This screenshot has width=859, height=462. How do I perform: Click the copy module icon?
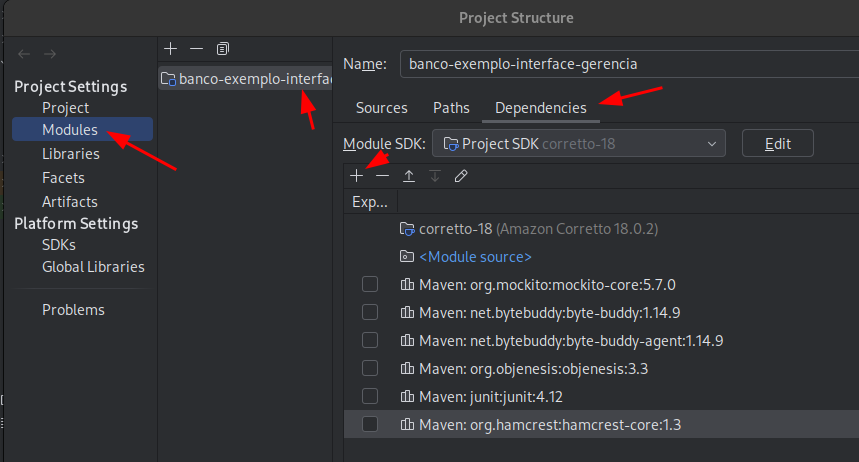coord(222,49)
